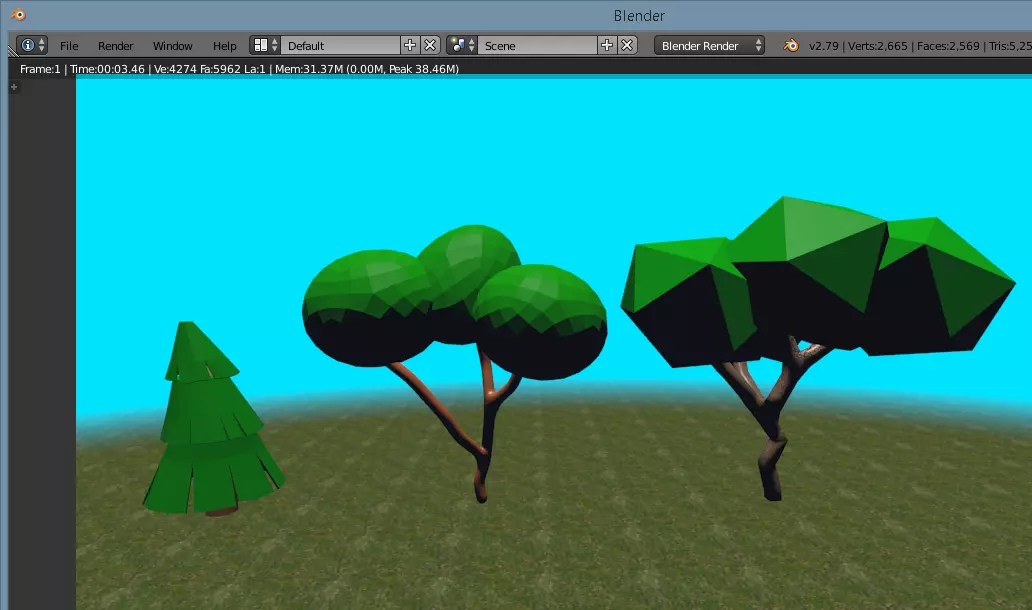The width and height of the screenshot is (1032, 610).
Task: Open the screen layout browser icon
Action: point(265,45)
